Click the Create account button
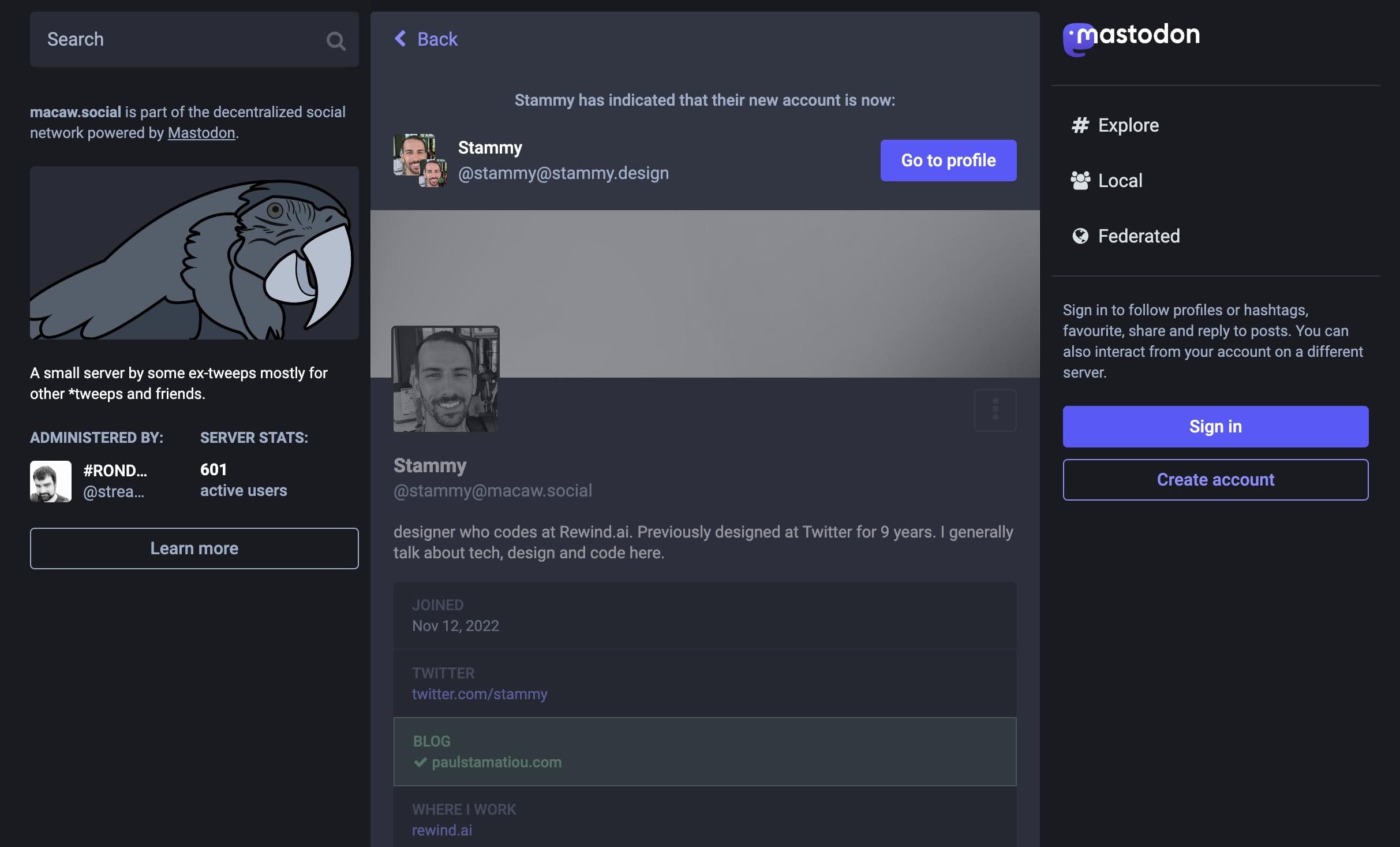Image resolution: width=1400 pixels, height=847 pixels. (x=1215, y=480)
